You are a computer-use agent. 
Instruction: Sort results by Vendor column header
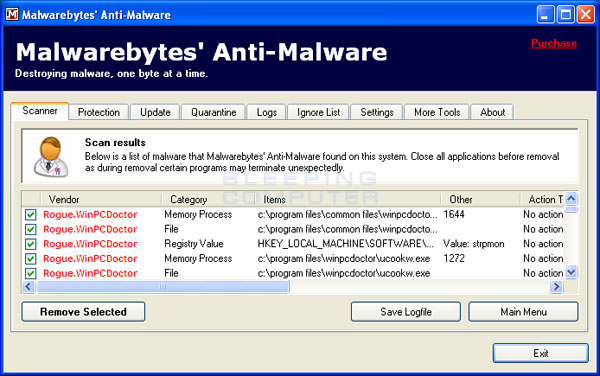(101, 199)
